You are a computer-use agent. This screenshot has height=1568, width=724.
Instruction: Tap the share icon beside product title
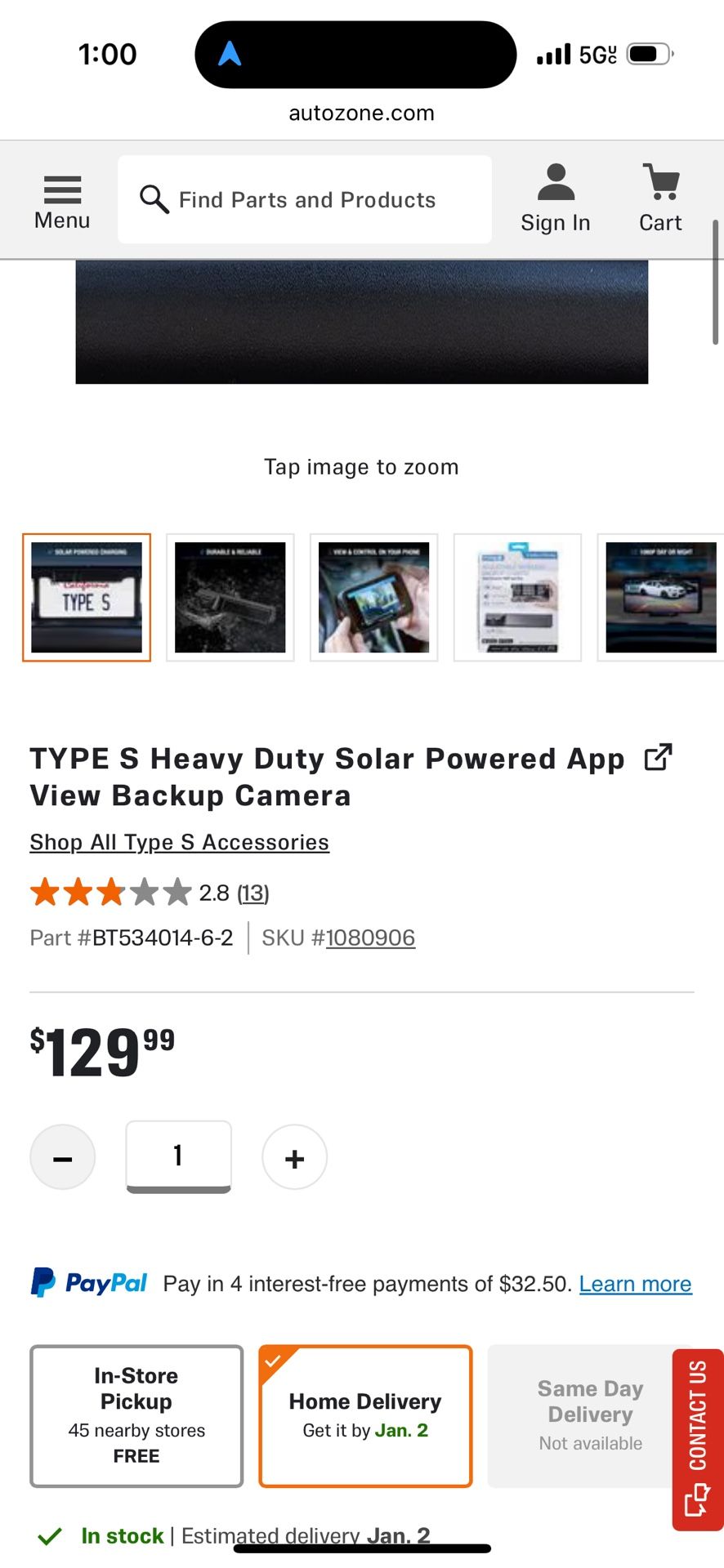658,758
